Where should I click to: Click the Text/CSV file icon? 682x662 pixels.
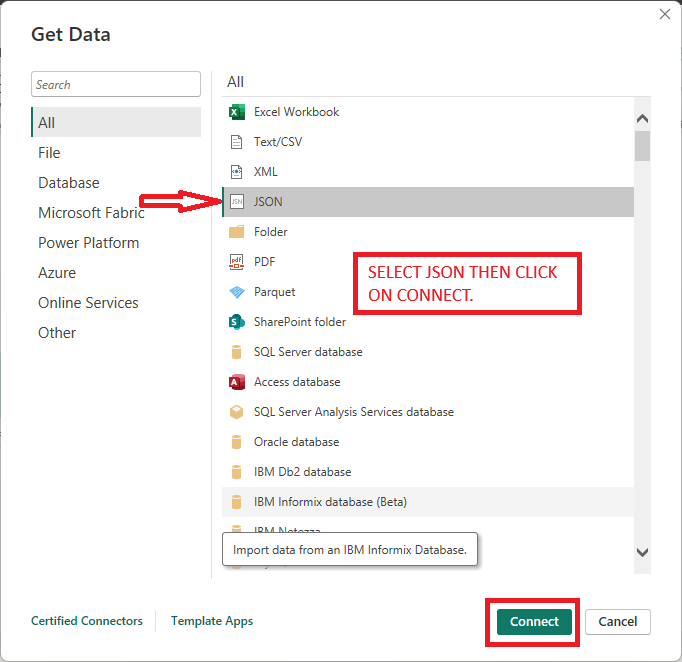click(x=236, y=142)
